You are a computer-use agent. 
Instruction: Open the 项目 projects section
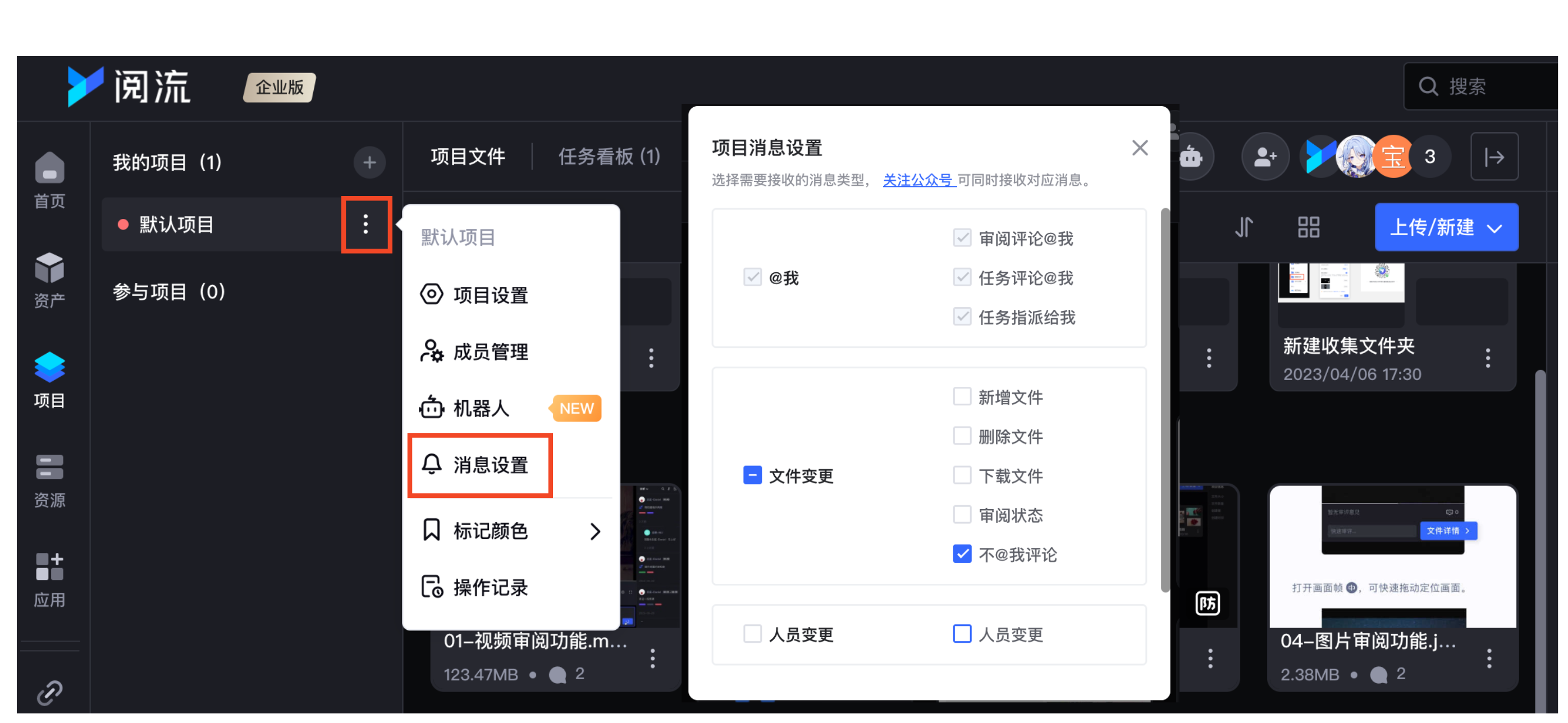49,381
